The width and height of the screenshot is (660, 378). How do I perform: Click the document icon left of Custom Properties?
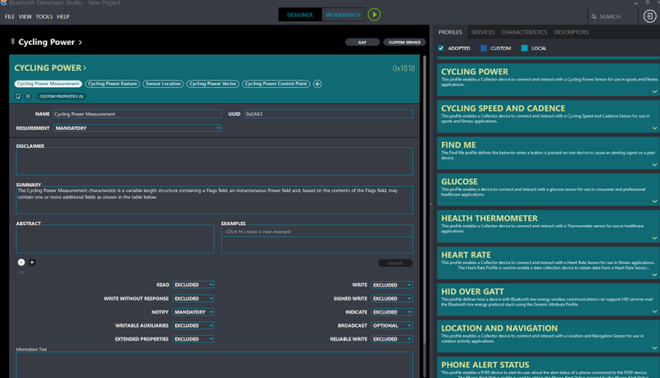coord(18,96)
